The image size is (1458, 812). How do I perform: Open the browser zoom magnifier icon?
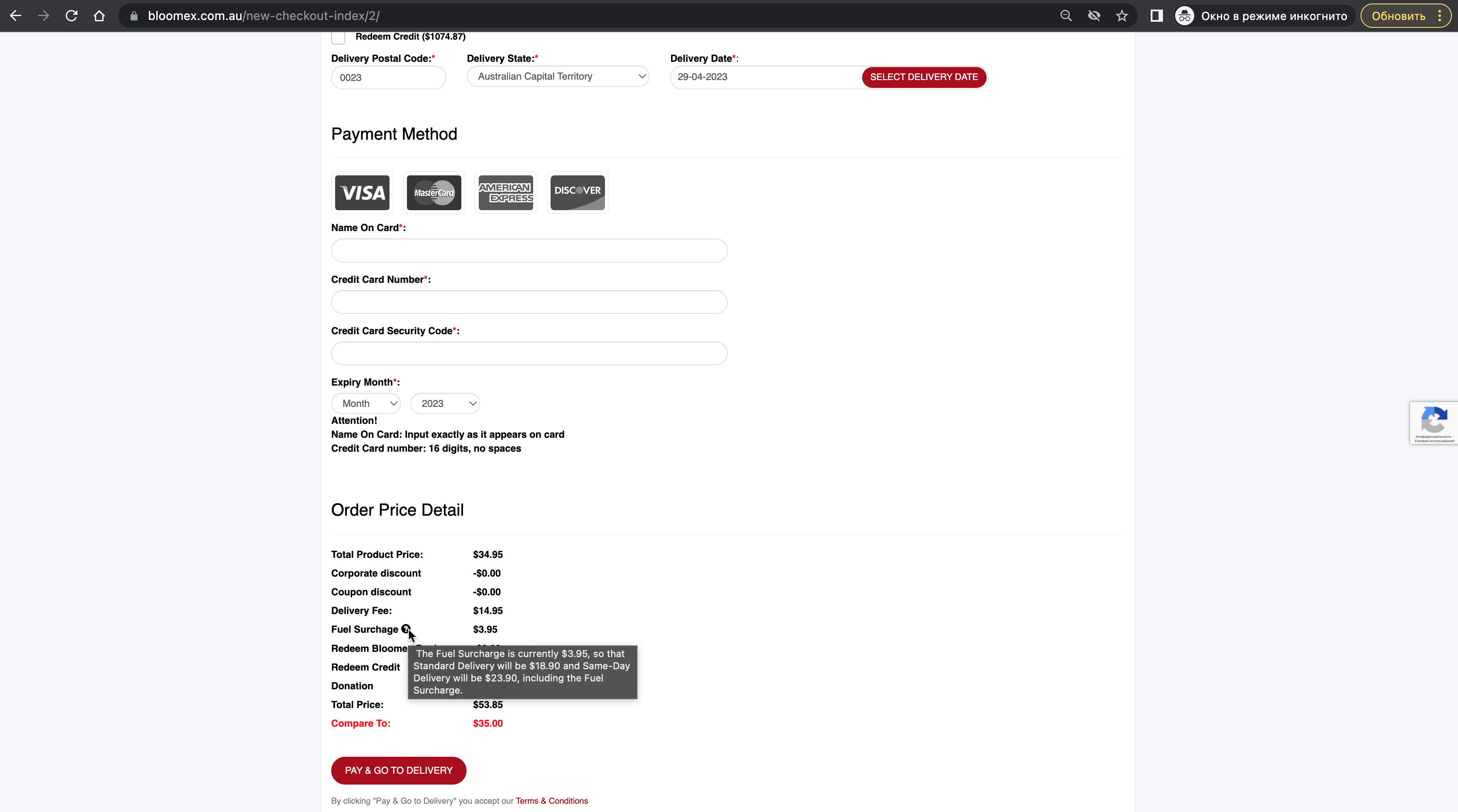[1066, 16]
